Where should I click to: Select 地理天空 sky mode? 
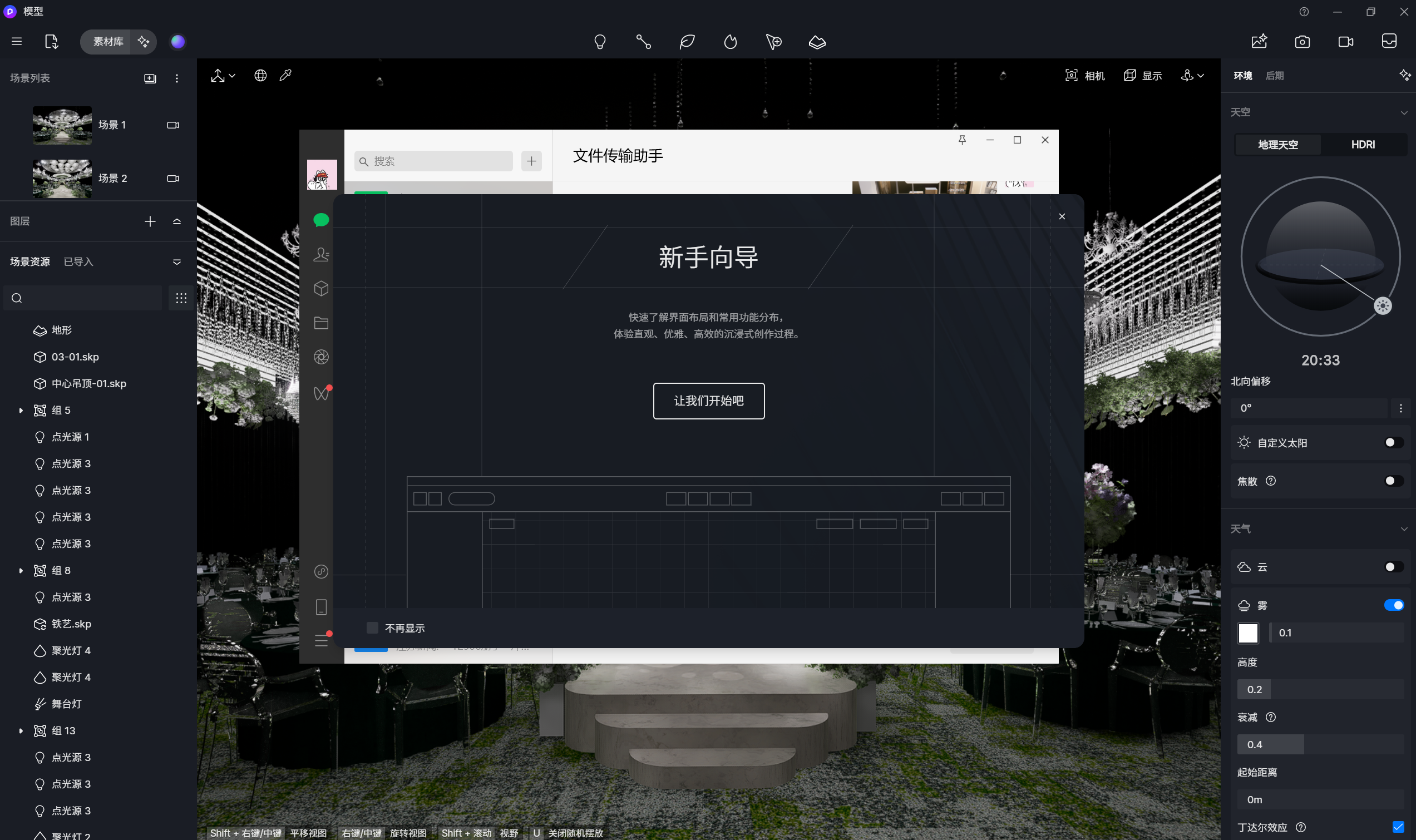pyautogui.click(x=1278, y=144)
